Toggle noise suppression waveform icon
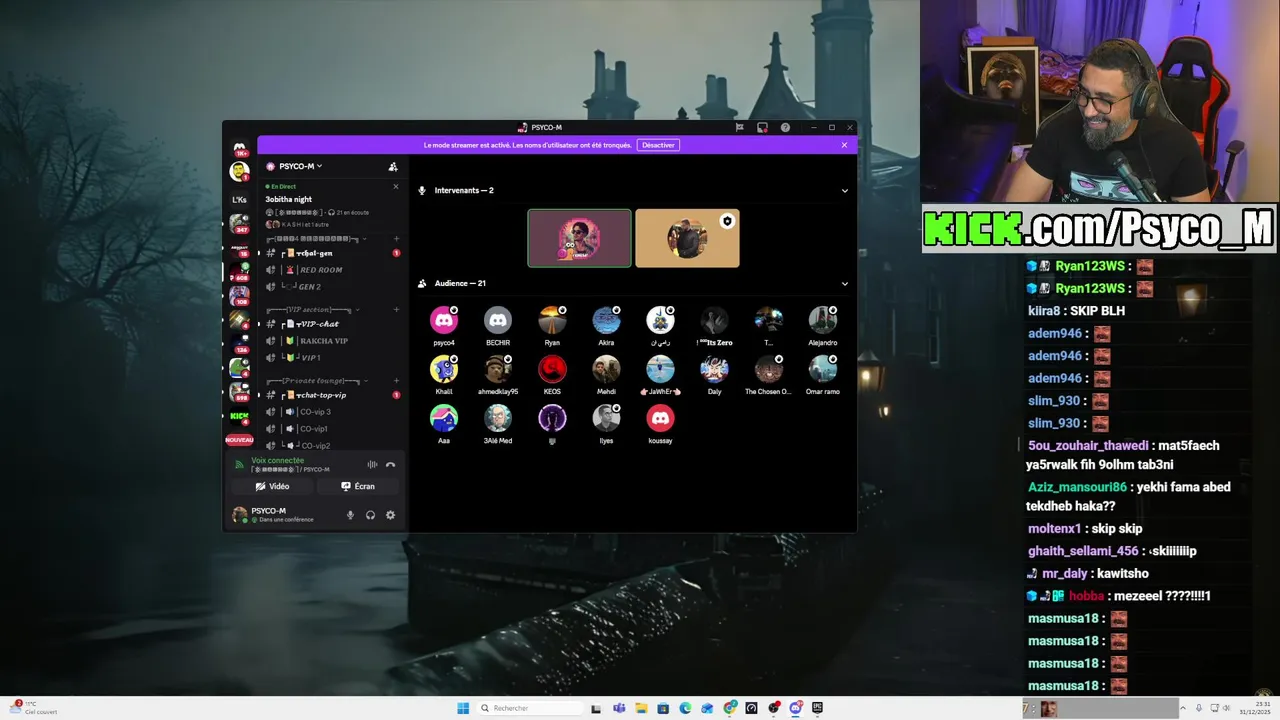The width and height of the screenshot is (1280, 720). [x=372, y=464]
